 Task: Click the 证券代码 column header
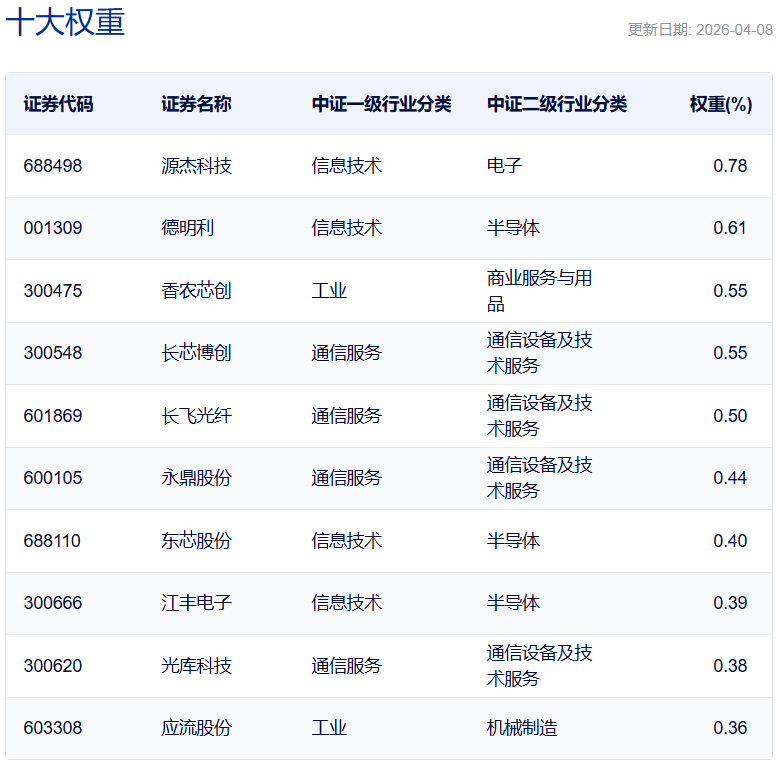(x=58, y=104)
